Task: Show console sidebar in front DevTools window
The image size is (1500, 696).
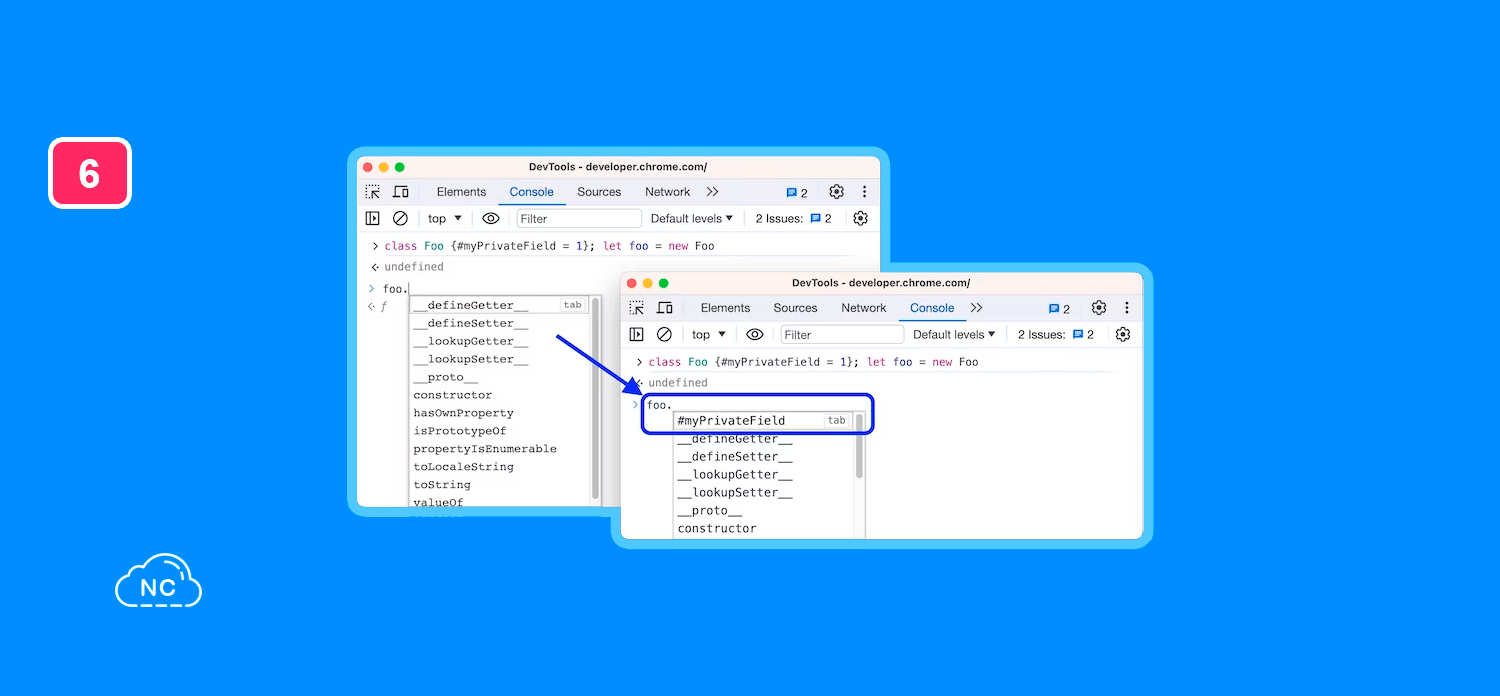Action: pyautogui.click(x=636, y=334)
